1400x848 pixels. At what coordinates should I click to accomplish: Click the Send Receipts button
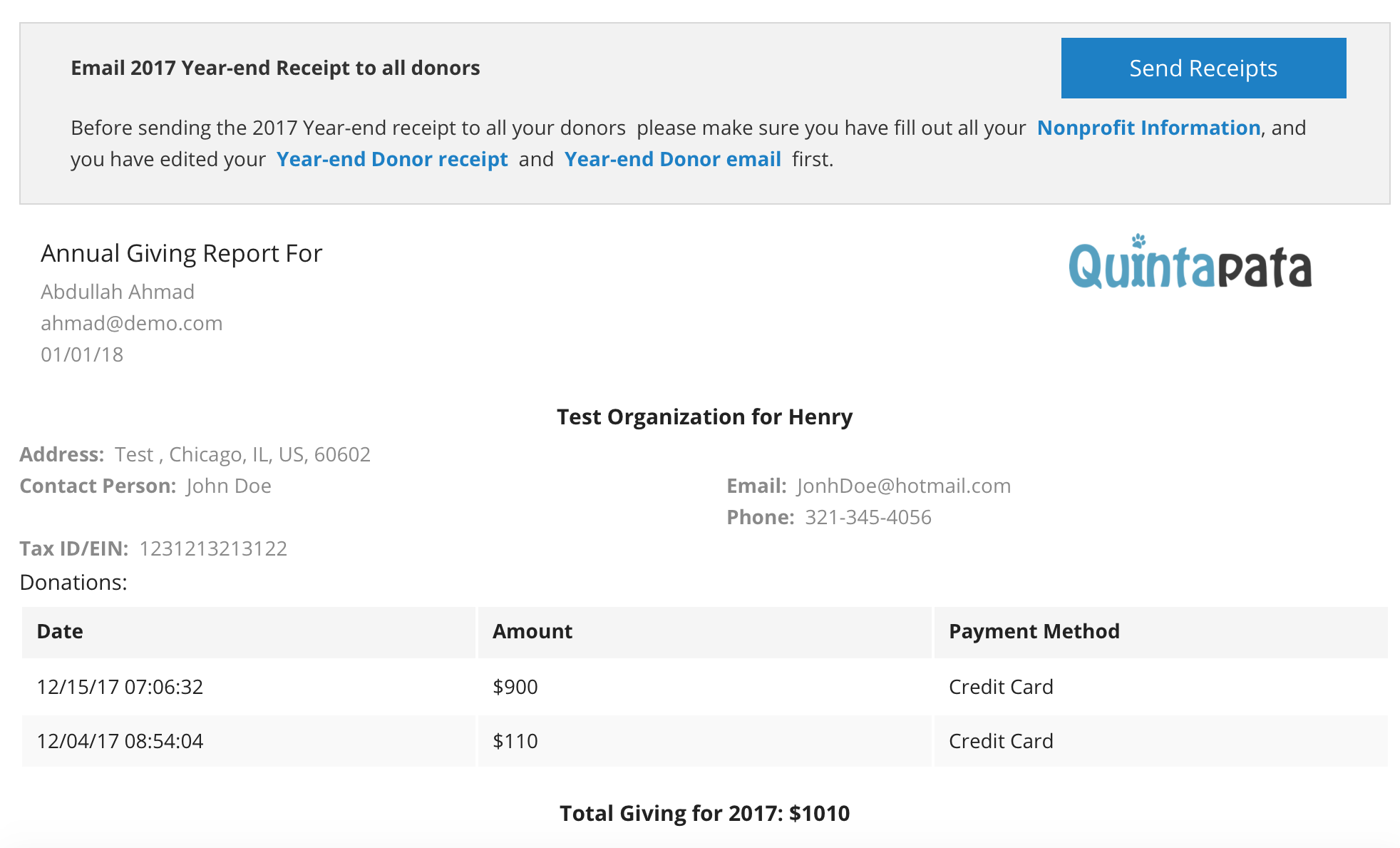[x=1203, y=68]
